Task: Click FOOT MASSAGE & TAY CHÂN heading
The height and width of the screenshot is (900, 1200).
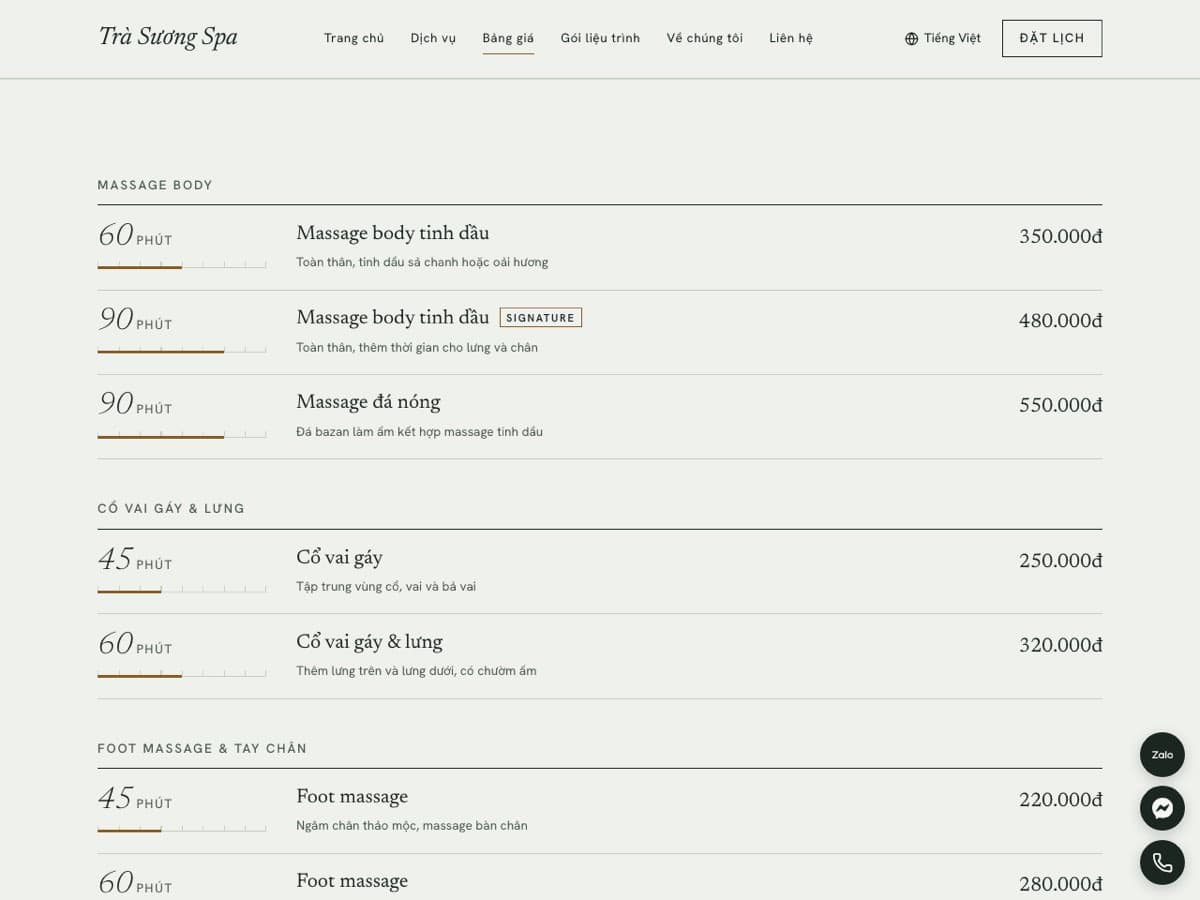Action: pos(202,748)
